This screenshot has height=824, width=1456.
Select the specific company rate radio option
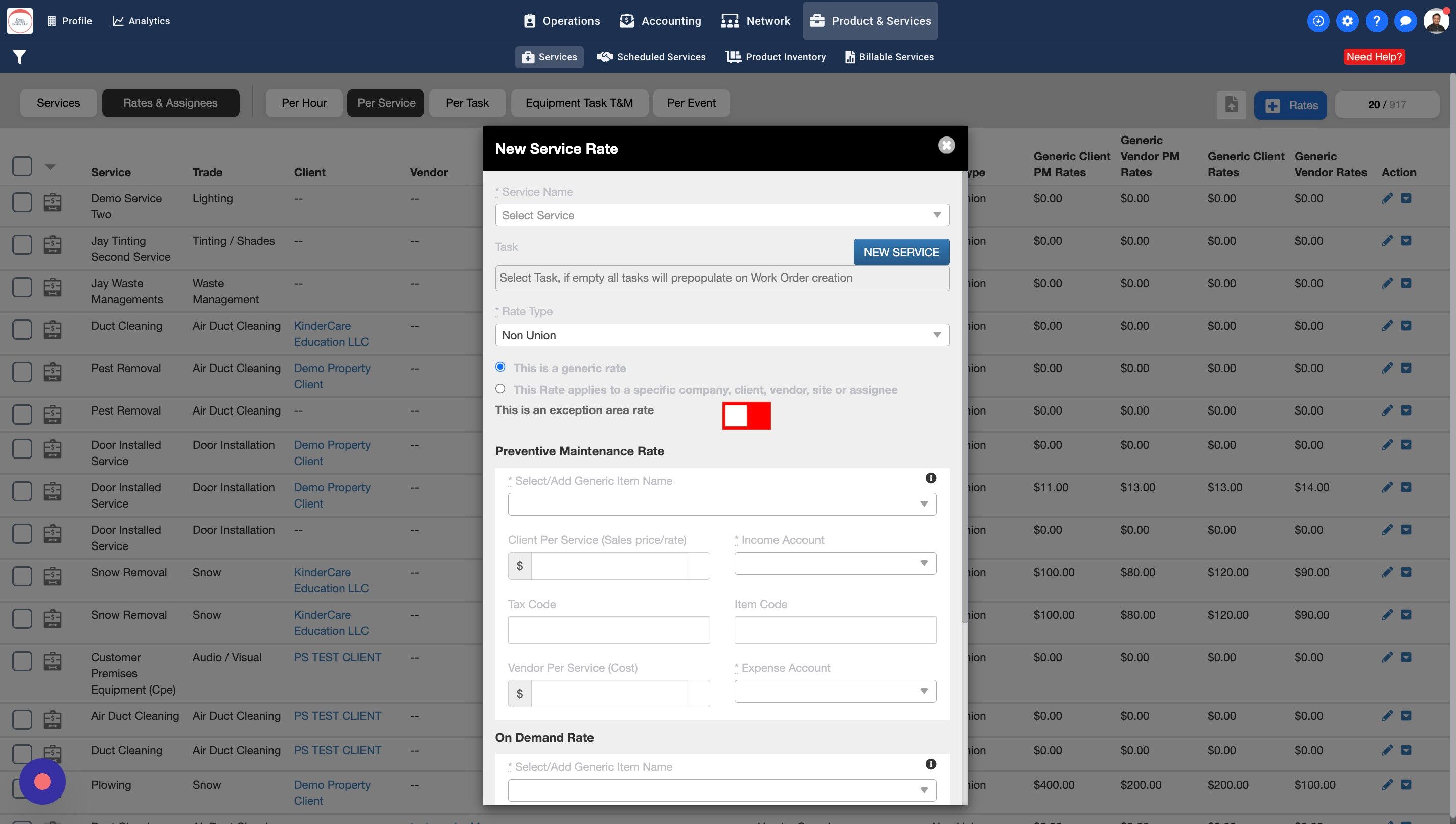(x=500, y=389)
